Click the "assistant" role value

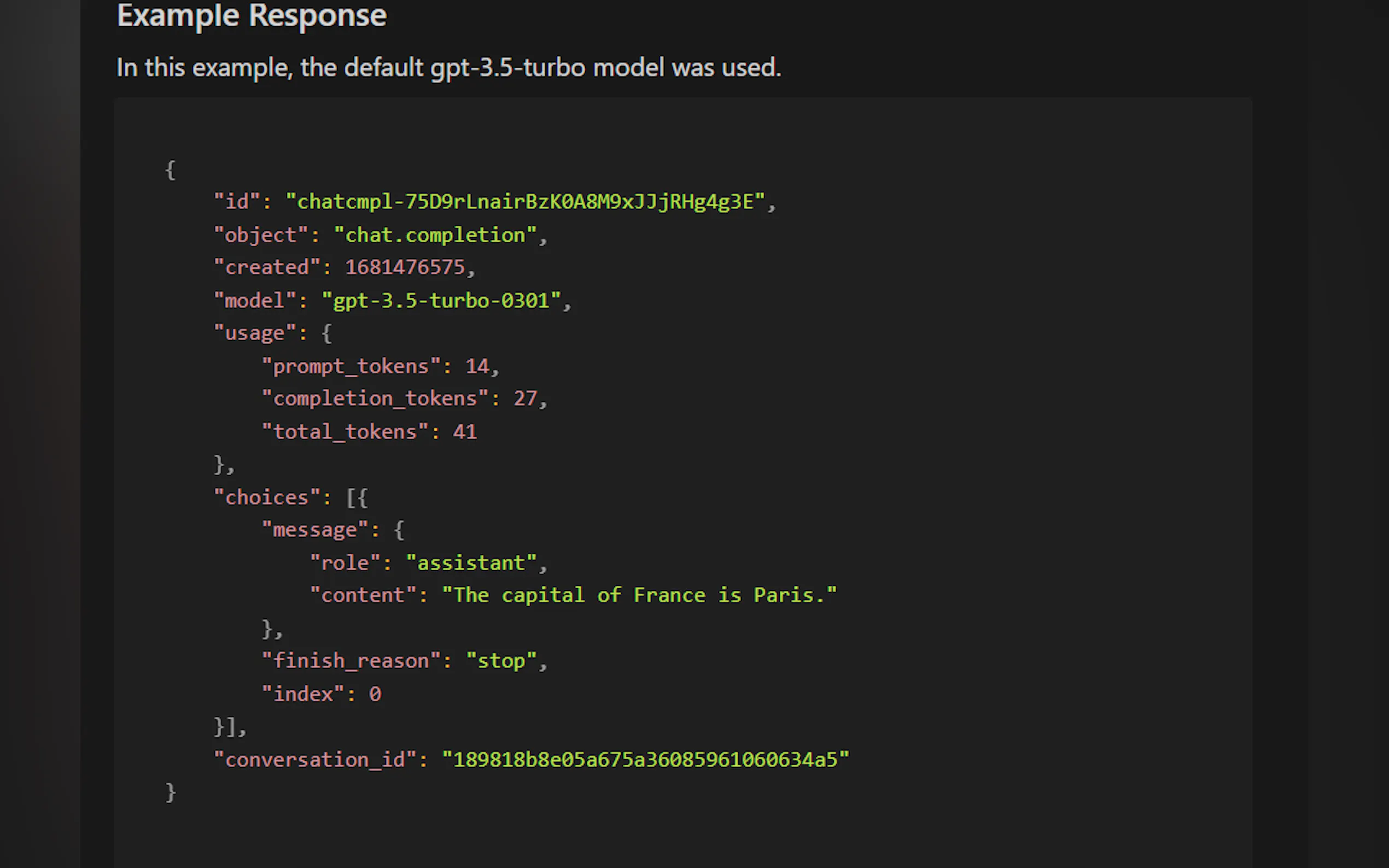471,562
